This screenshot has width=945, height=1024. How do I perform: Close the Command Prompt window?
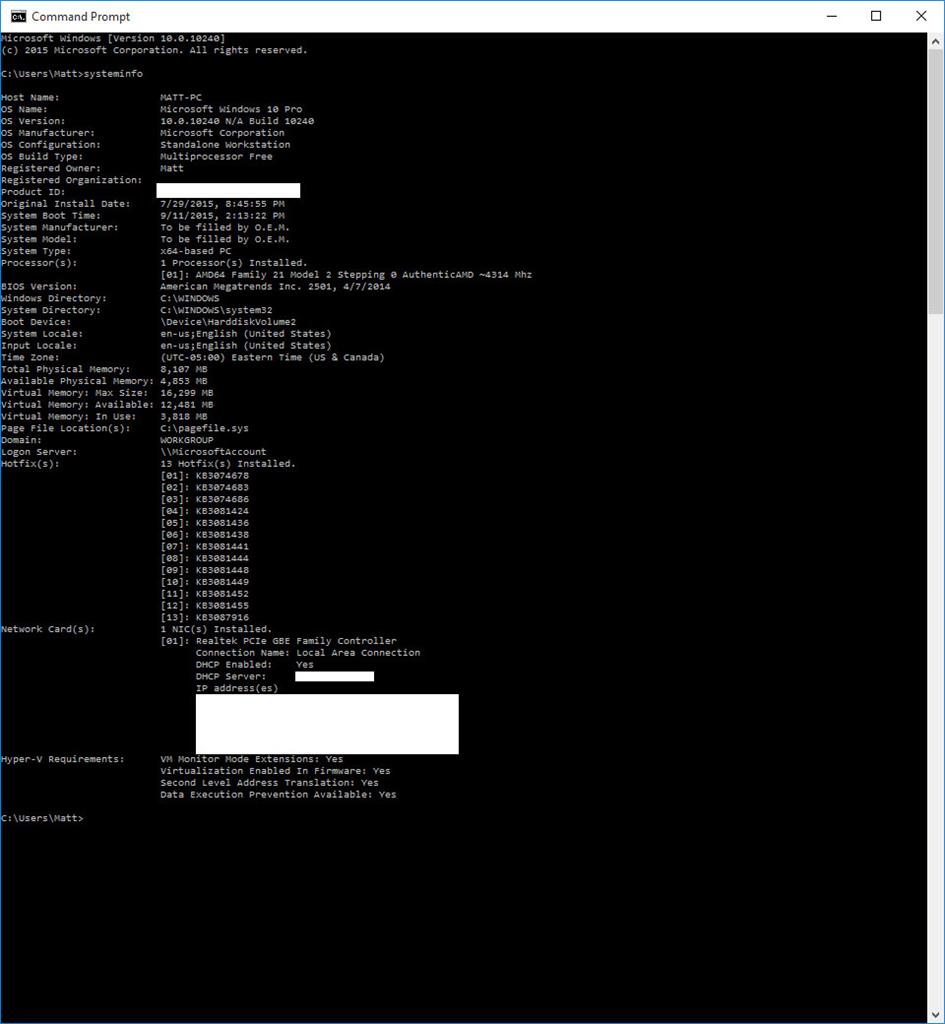click(x=921, y=16)
